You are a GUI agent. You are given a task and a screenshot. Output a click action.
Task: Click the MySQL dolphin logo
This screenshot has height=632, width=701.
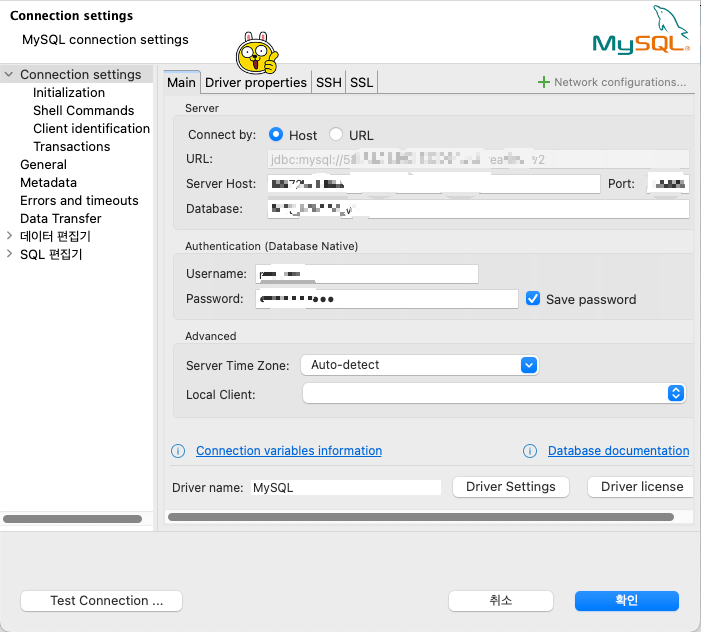[x=641, y=30]
